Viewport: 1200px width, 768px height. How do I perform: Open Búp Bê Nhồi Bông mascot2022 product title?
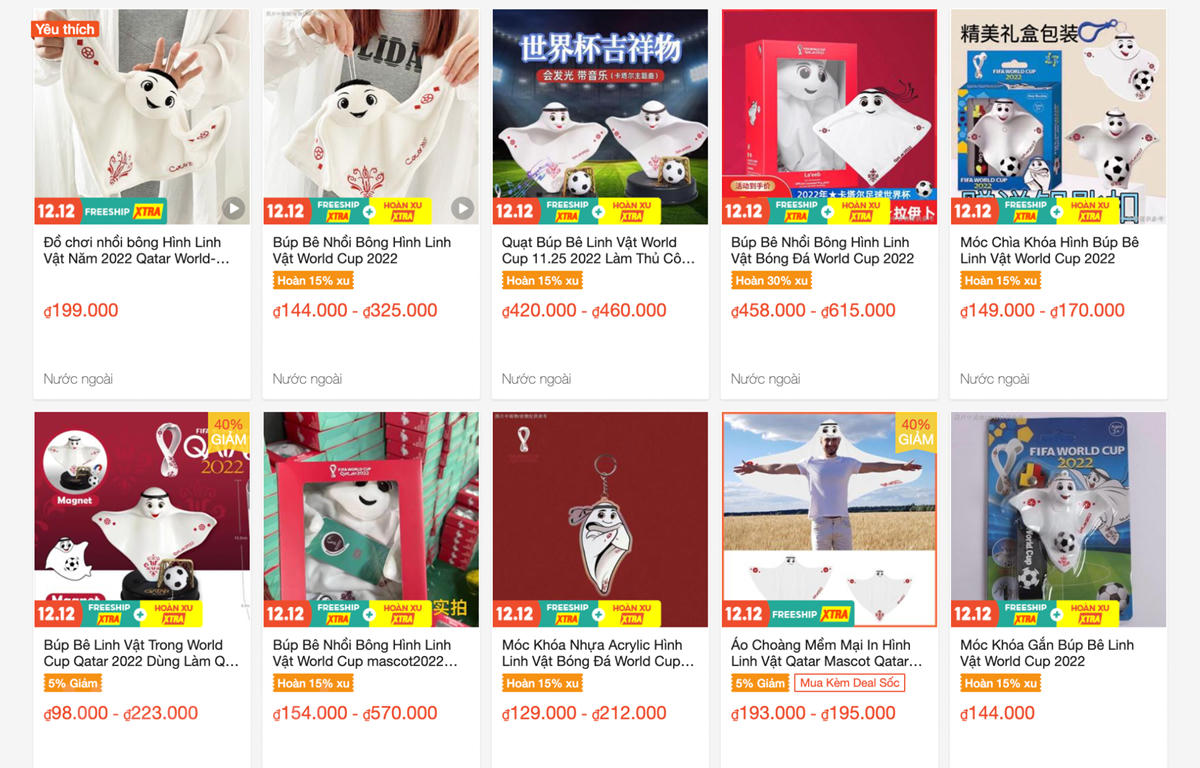(x=365, y=653)
